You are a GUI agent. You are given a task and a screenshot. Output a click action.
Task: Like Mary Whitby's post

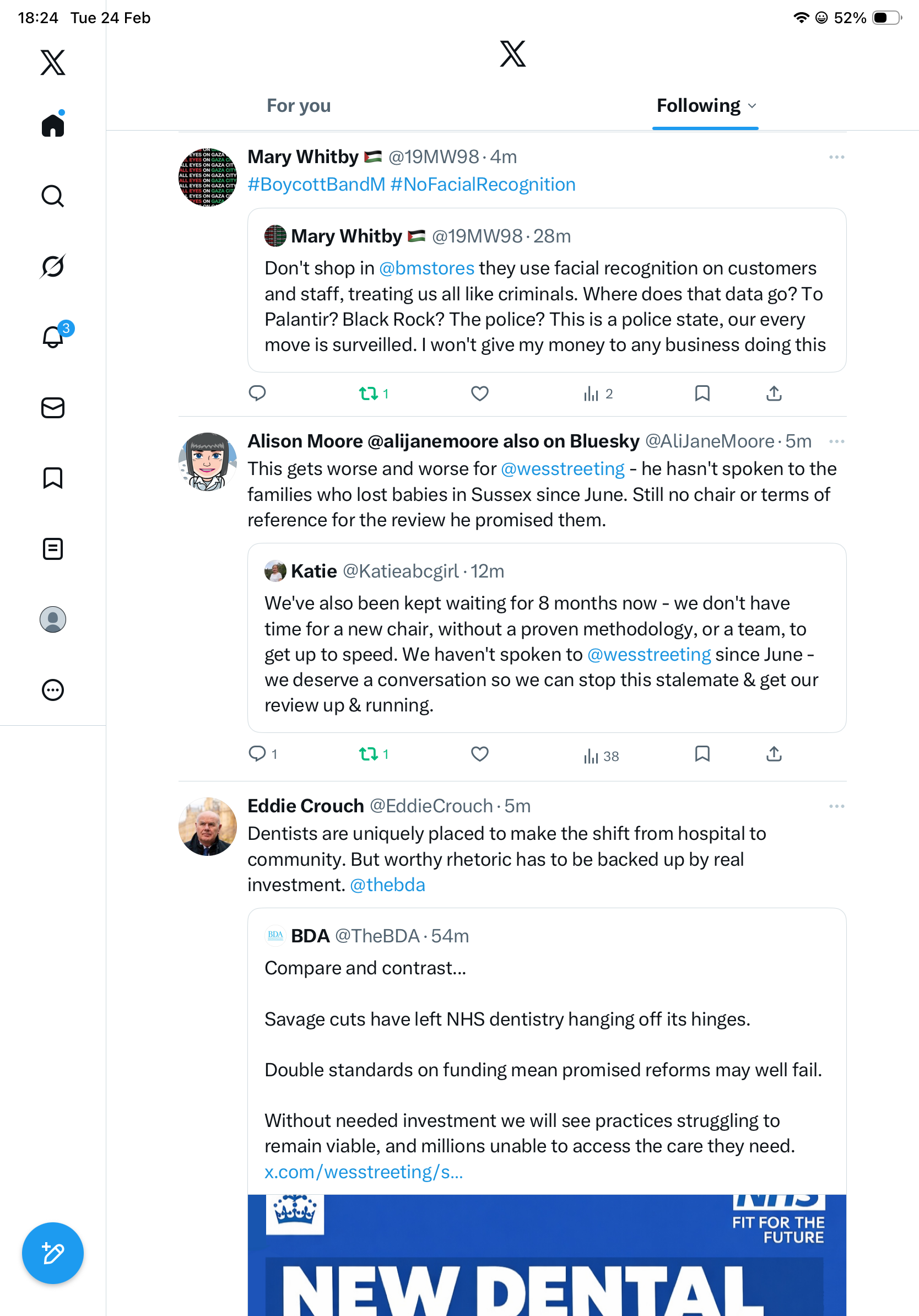479,393
